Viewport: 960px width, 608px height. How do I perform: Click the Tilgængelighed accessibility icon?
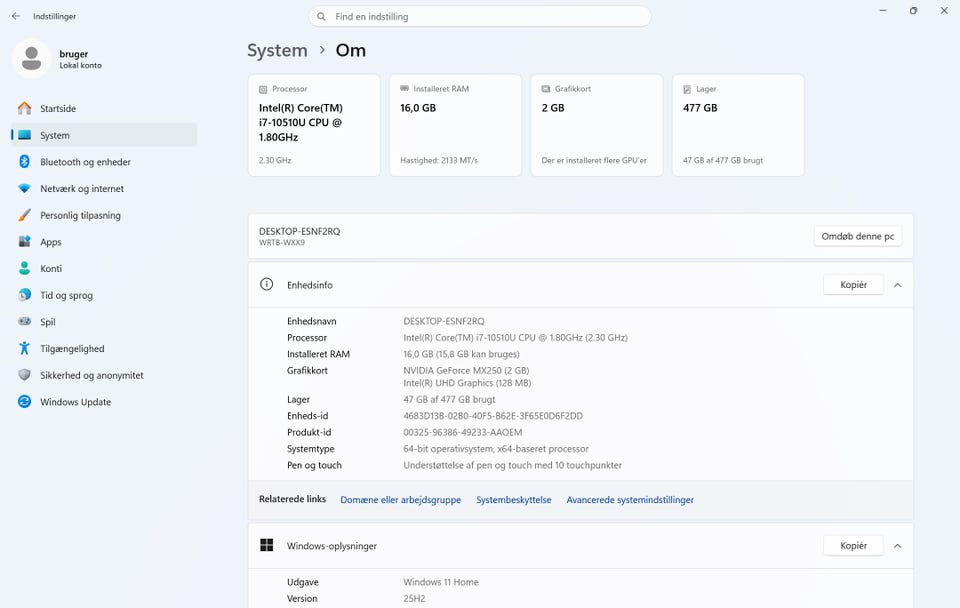pyautogui.click(x=24, y=348)
